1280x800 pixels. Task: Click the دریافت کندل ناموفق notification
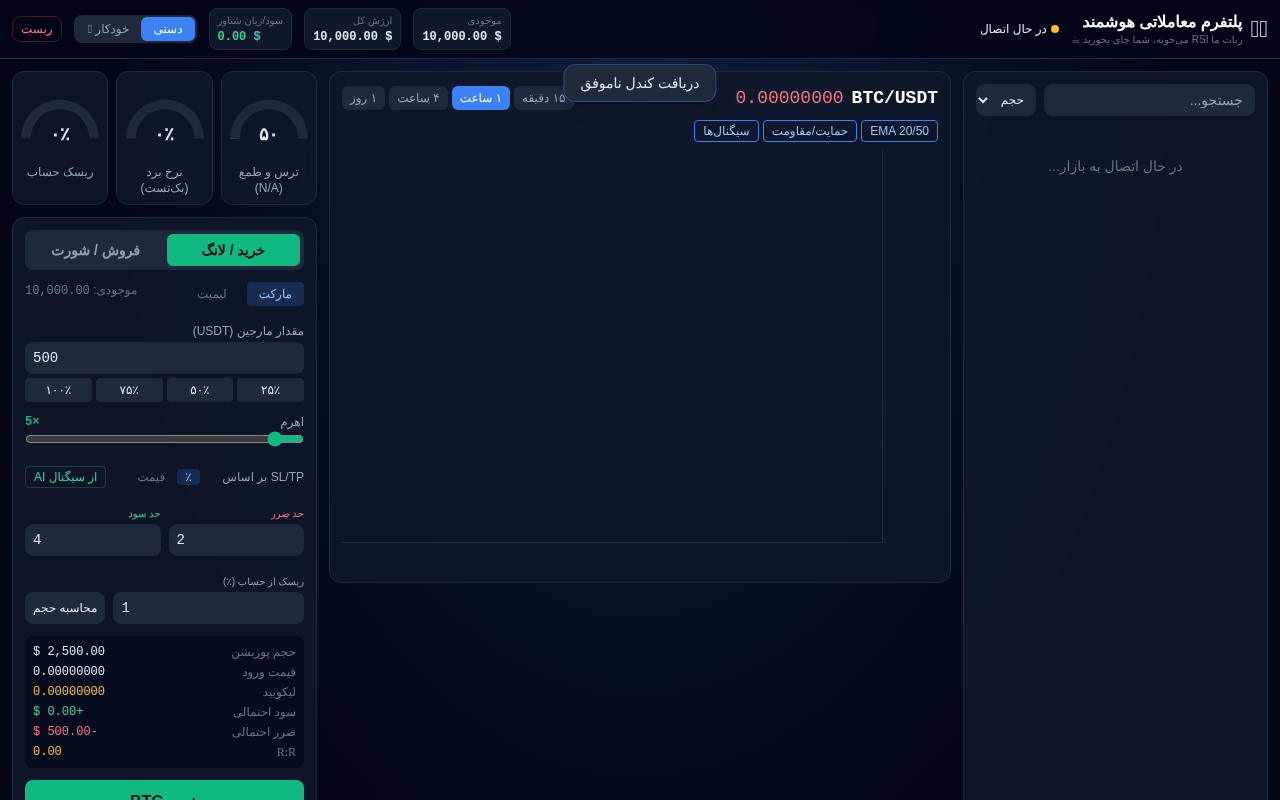(x=640, y=83)
